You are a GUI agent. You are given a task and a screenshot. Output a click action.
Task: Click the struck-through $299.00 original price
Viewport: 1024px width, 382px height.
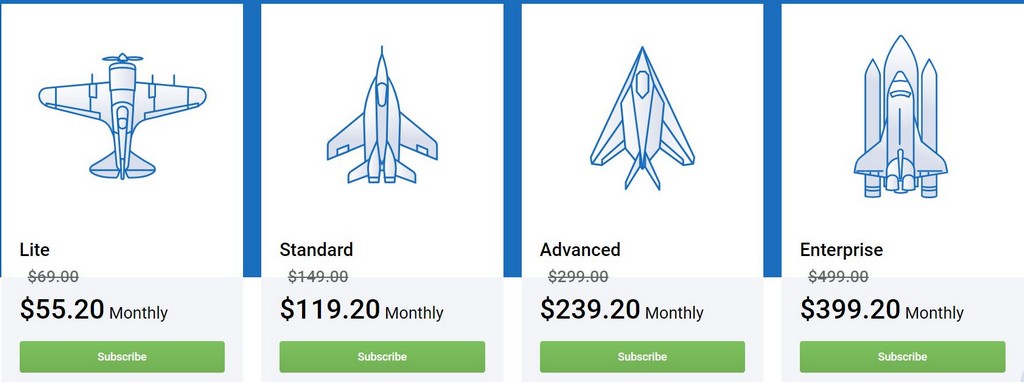(578, 277)
